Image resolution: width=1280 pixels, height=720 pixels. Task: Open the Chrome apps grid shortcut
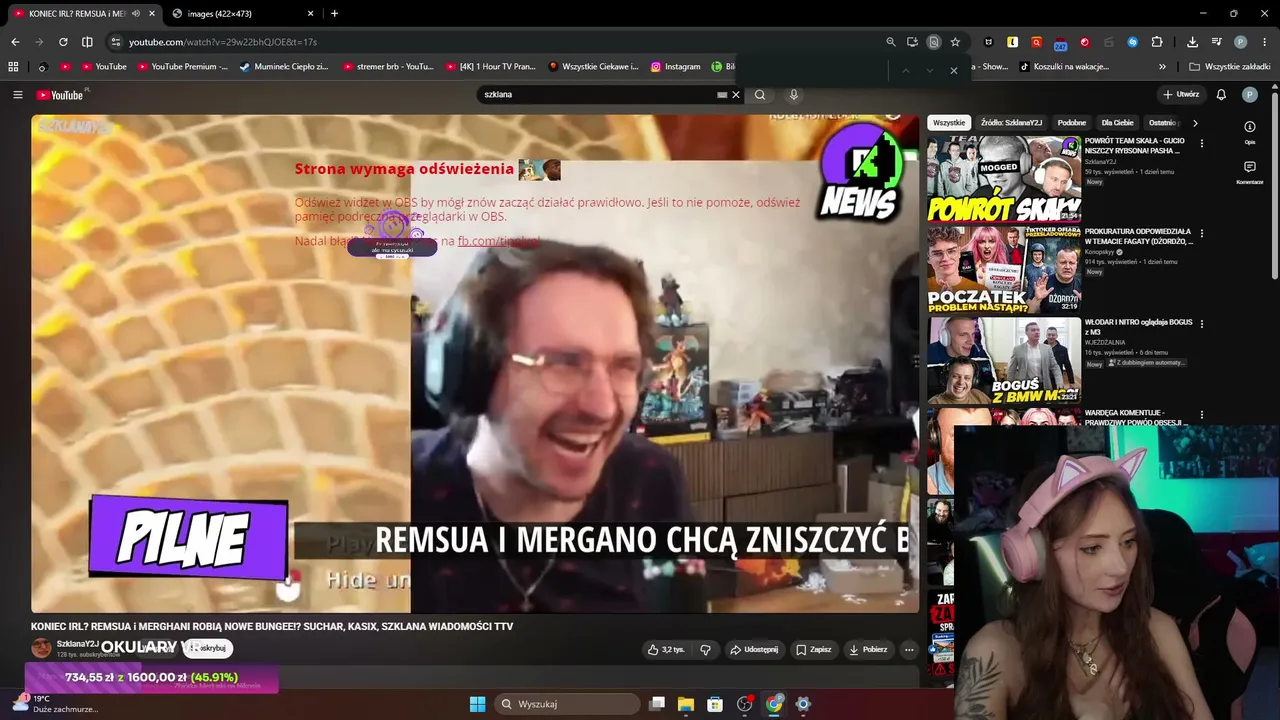click(13, 67)
